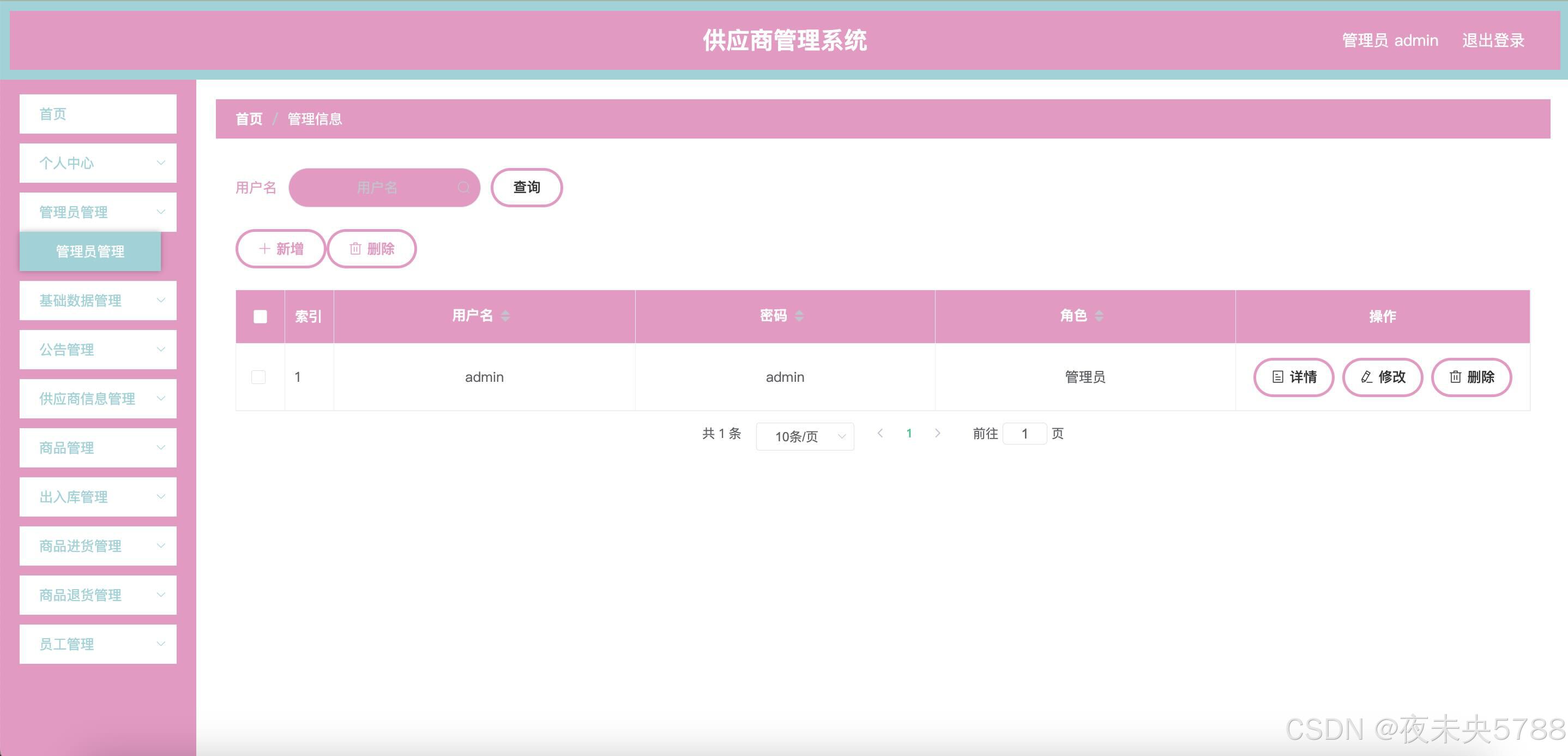Check the checkbox for the admin row
The width and height of the screenshot is (1568, 756).
pos(258,377)
